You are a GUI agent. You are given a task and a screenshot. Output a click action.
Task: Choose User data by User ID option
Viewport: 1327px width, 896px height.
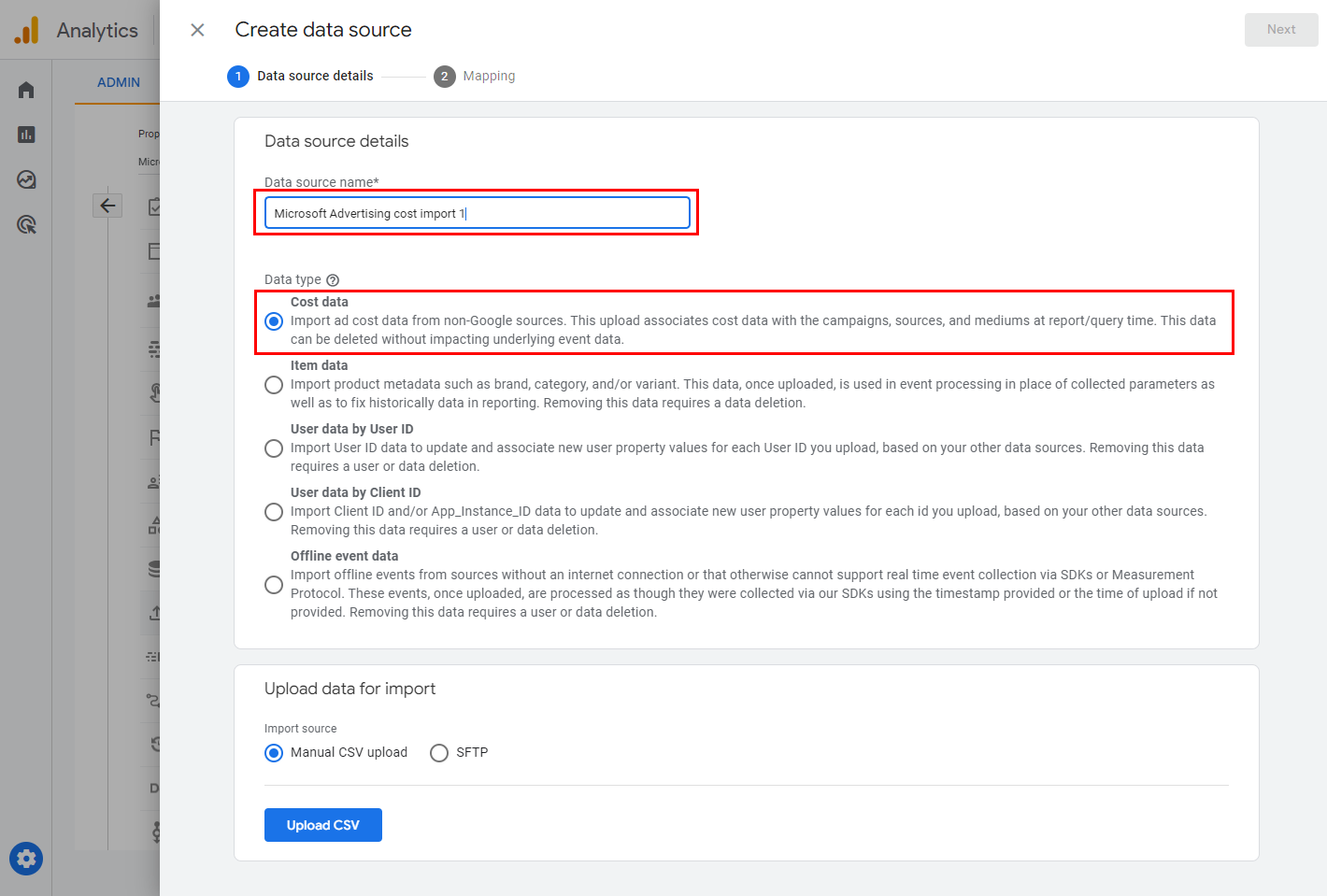tap(274, 448)
